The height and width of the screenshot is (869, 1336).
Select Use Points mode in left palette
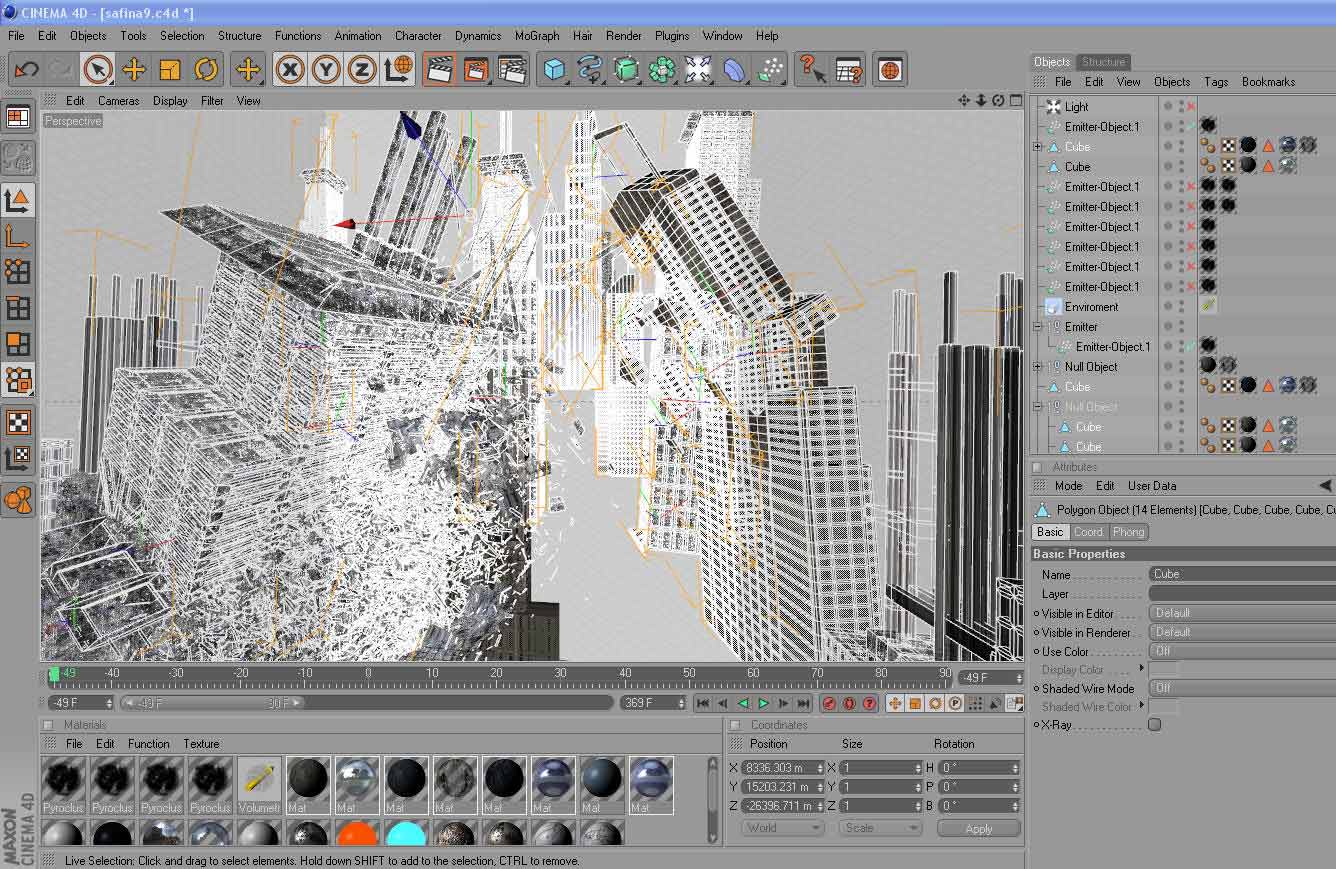click(18, 272)
